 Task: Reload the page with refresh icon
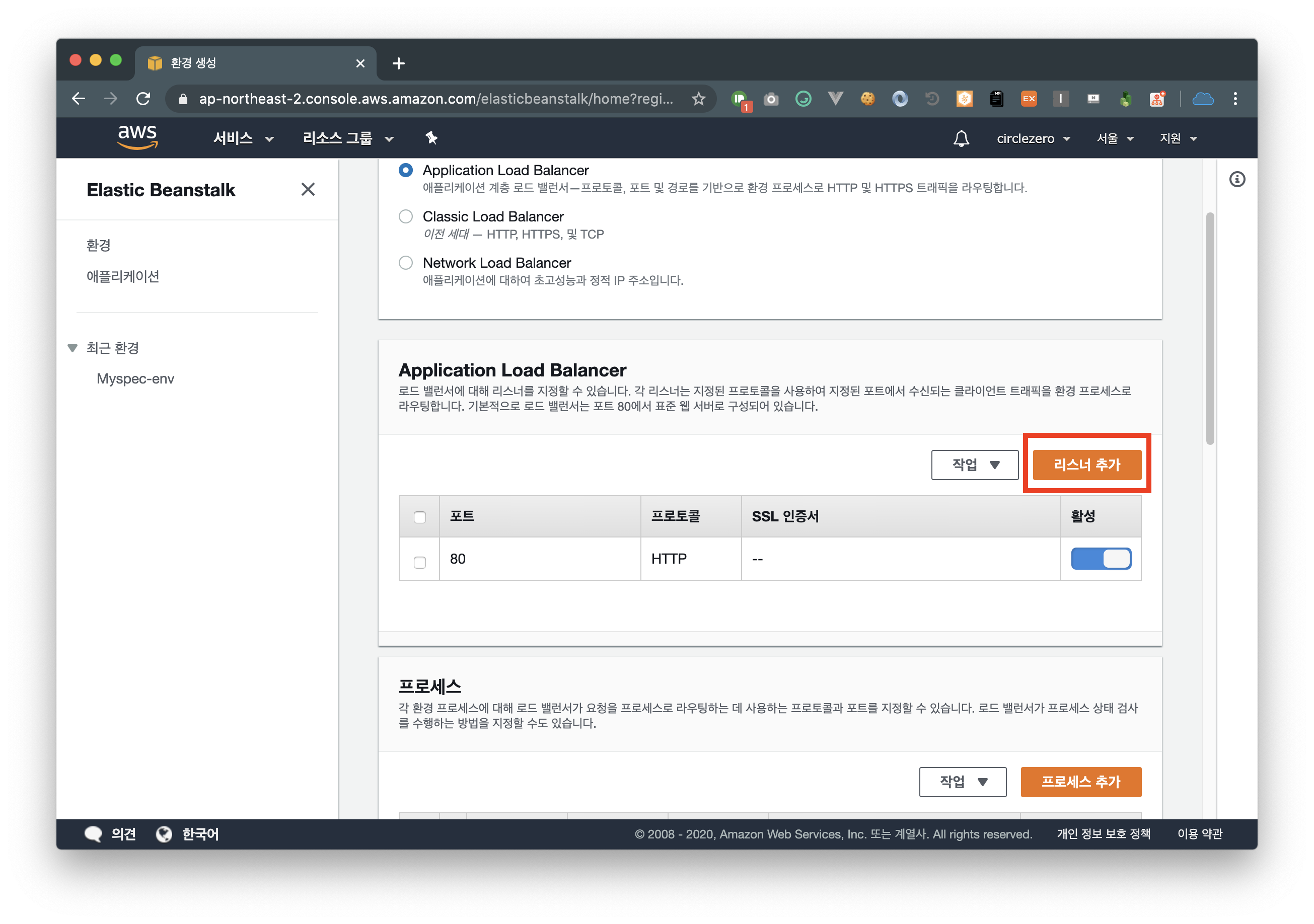click(143, 99)
